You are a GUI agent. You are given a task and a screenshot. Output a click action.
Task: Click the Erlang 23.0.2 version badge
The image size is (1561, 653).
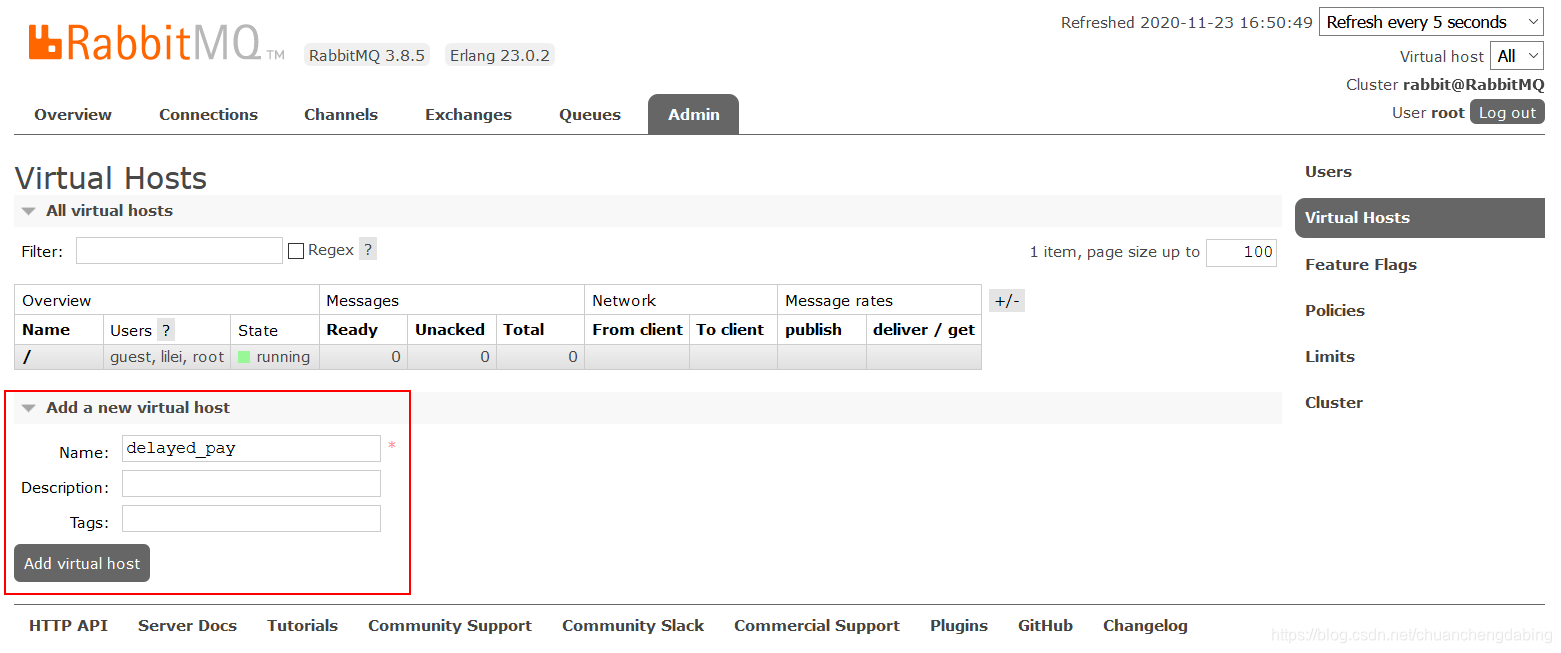pos(499,56)
